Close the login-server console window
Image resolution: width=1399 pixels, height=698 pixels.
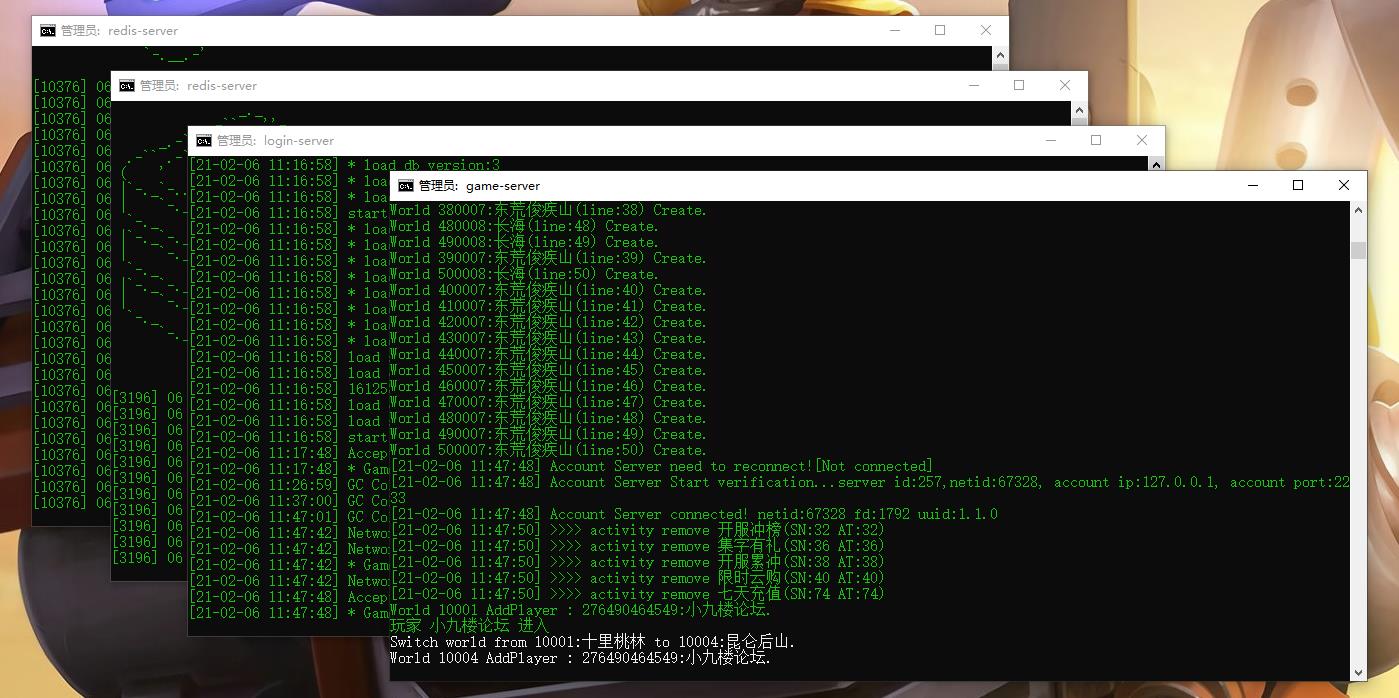coord(1142,140)
